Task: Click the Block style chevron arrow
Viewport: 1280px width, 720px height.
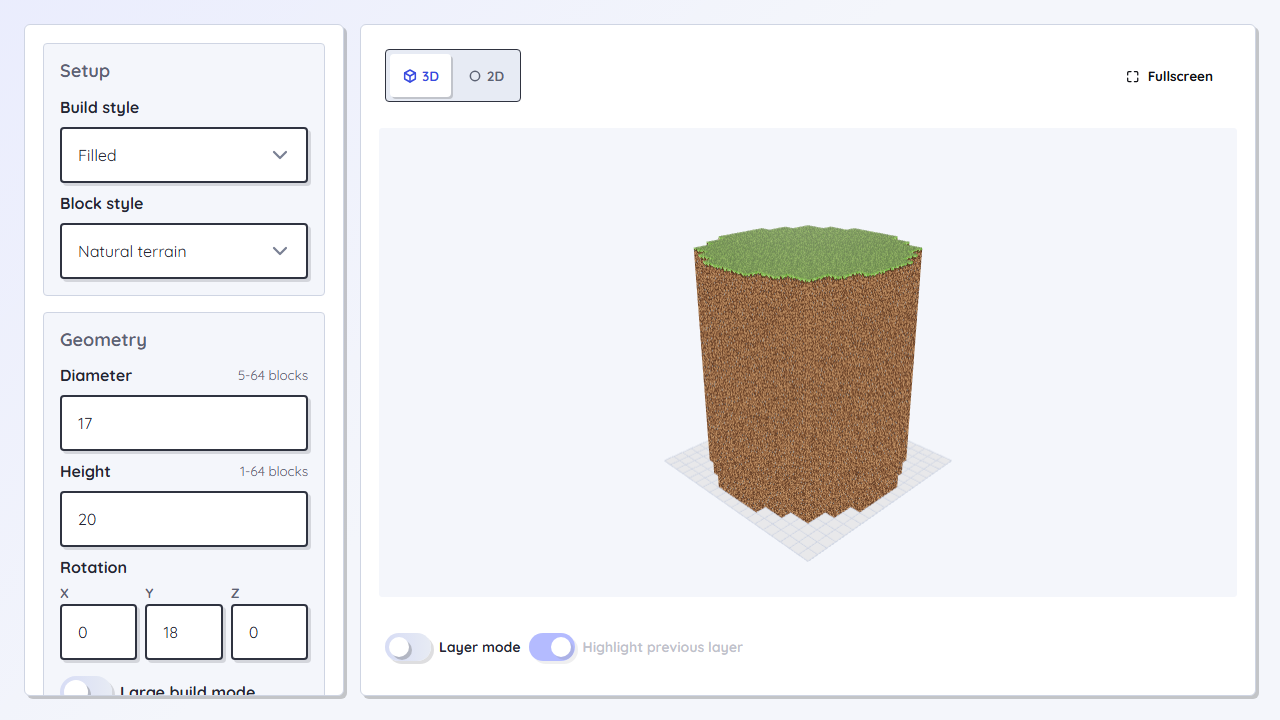Action: coord(280,251)
